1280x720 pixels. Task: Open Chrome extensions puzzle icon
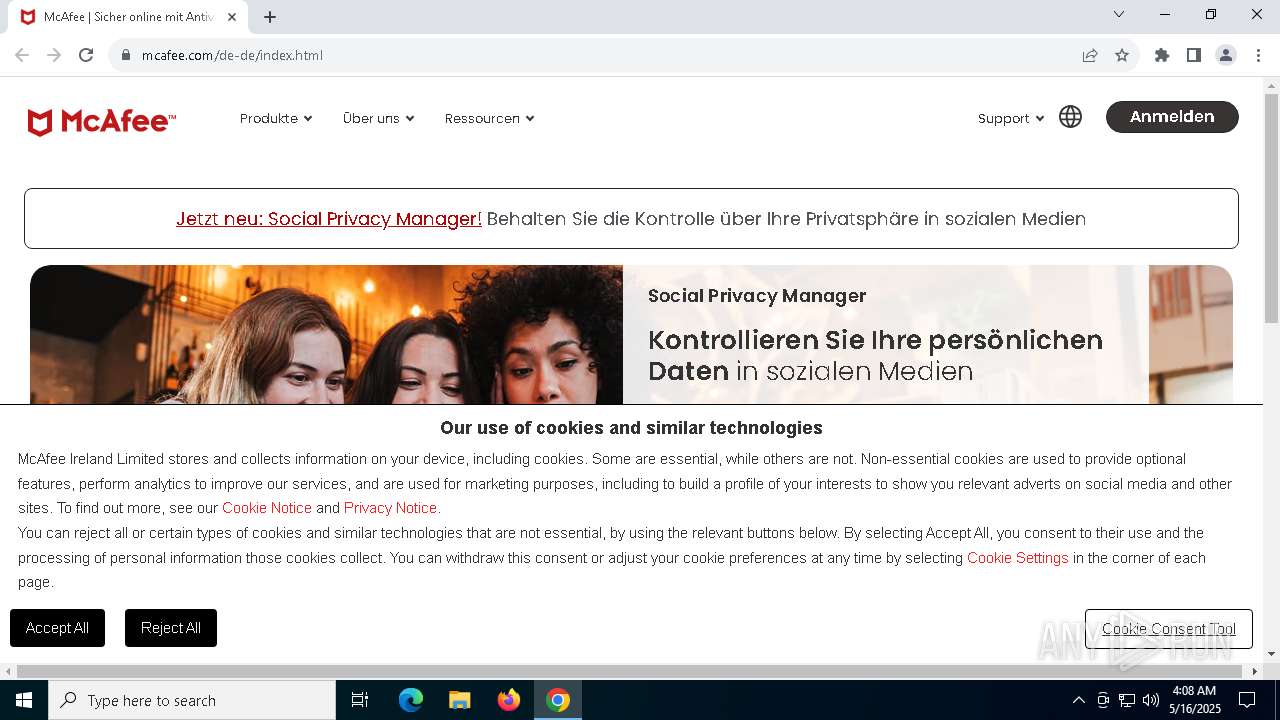(1162, 55)
